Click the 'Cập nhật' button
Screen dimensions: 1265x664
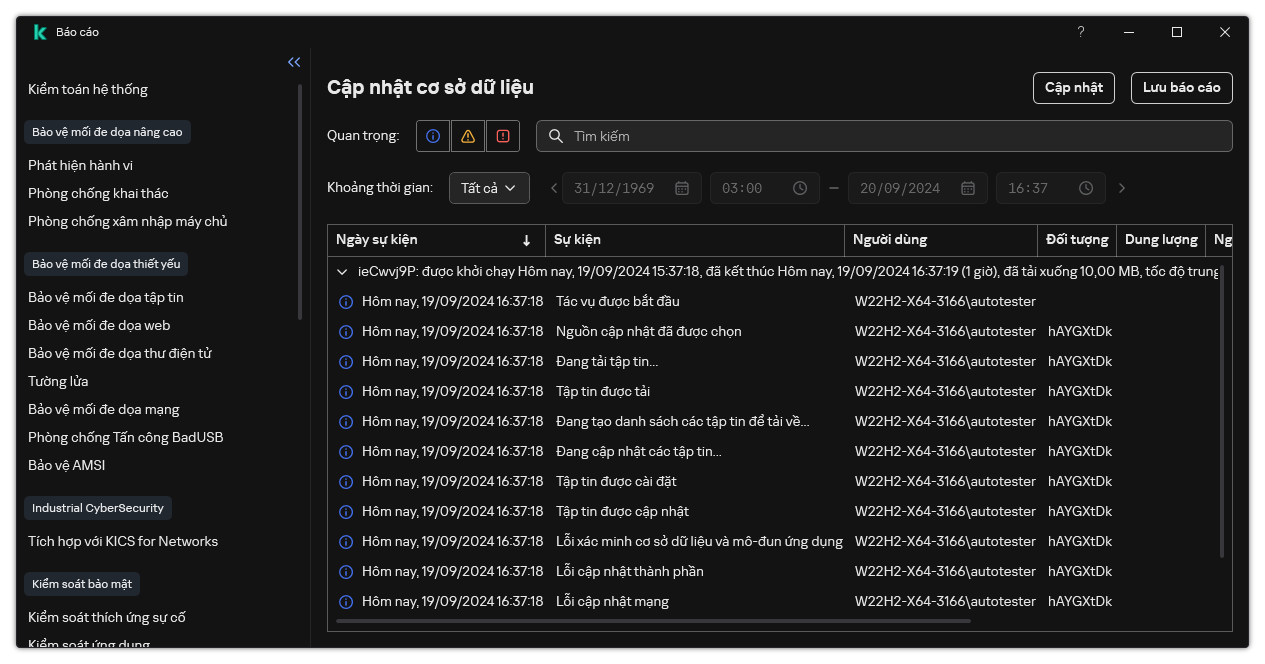point(1073,88)
